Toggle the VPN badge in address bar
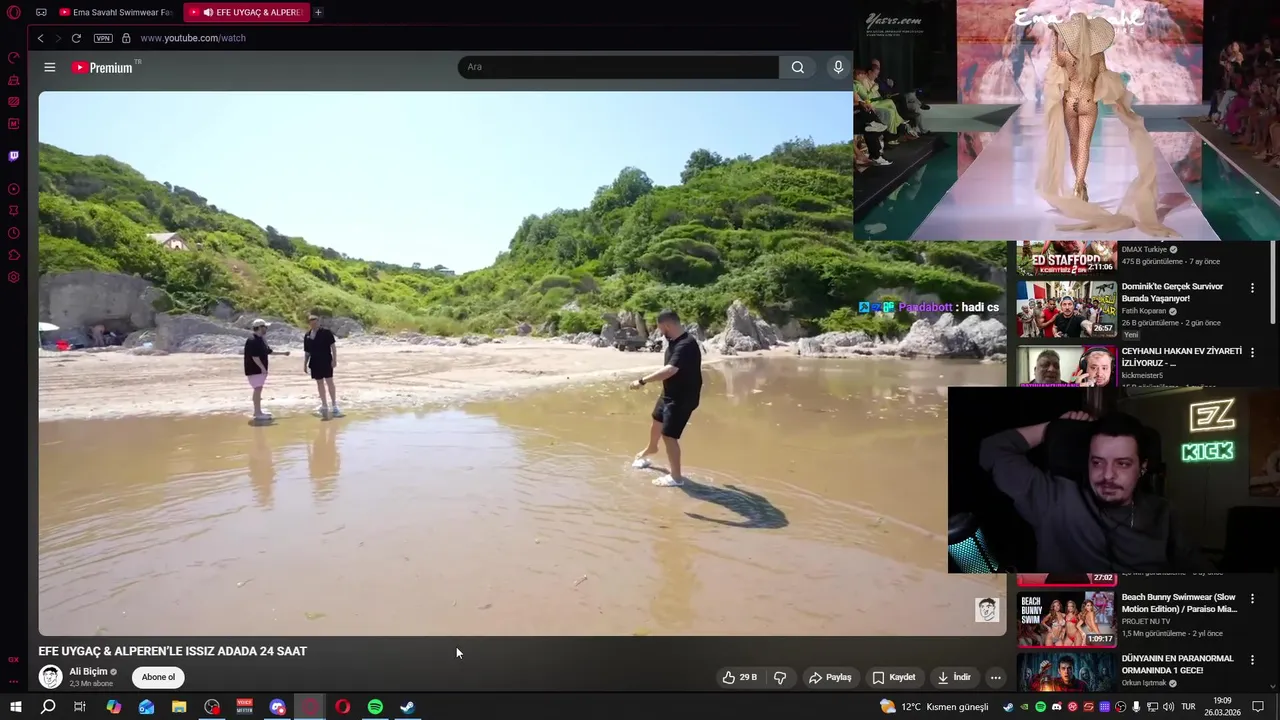Screen dimensions: 1280x720 pyautogui.click(x=103, y=38)
